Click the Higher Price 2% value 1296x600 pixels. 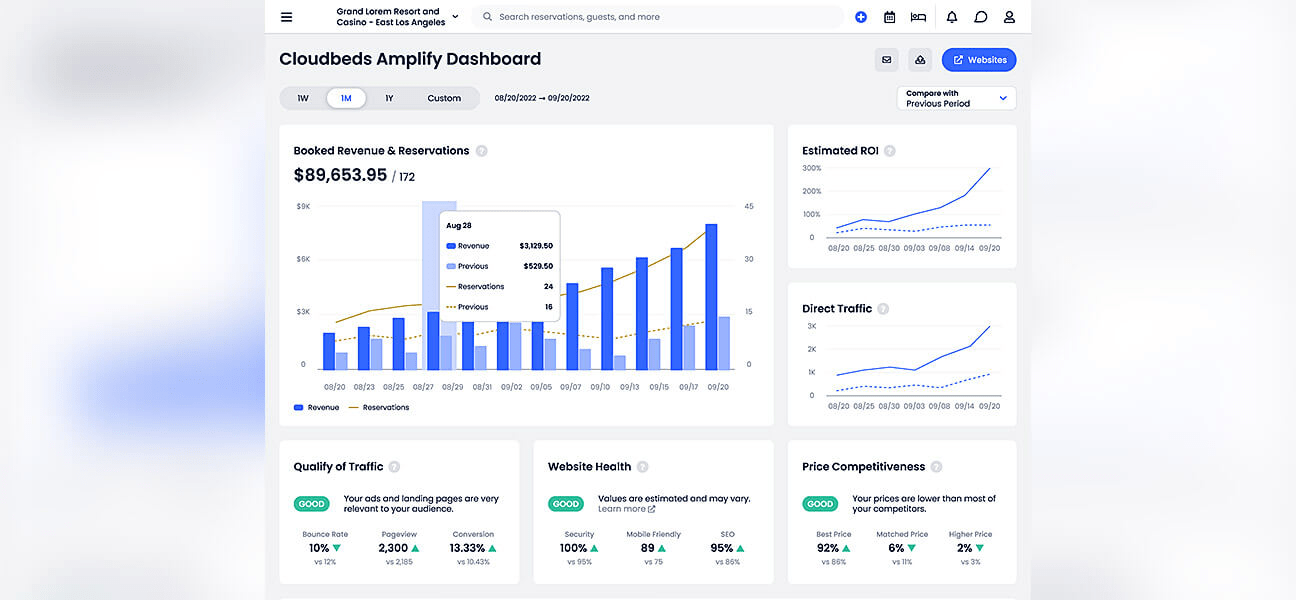(964, 548)
